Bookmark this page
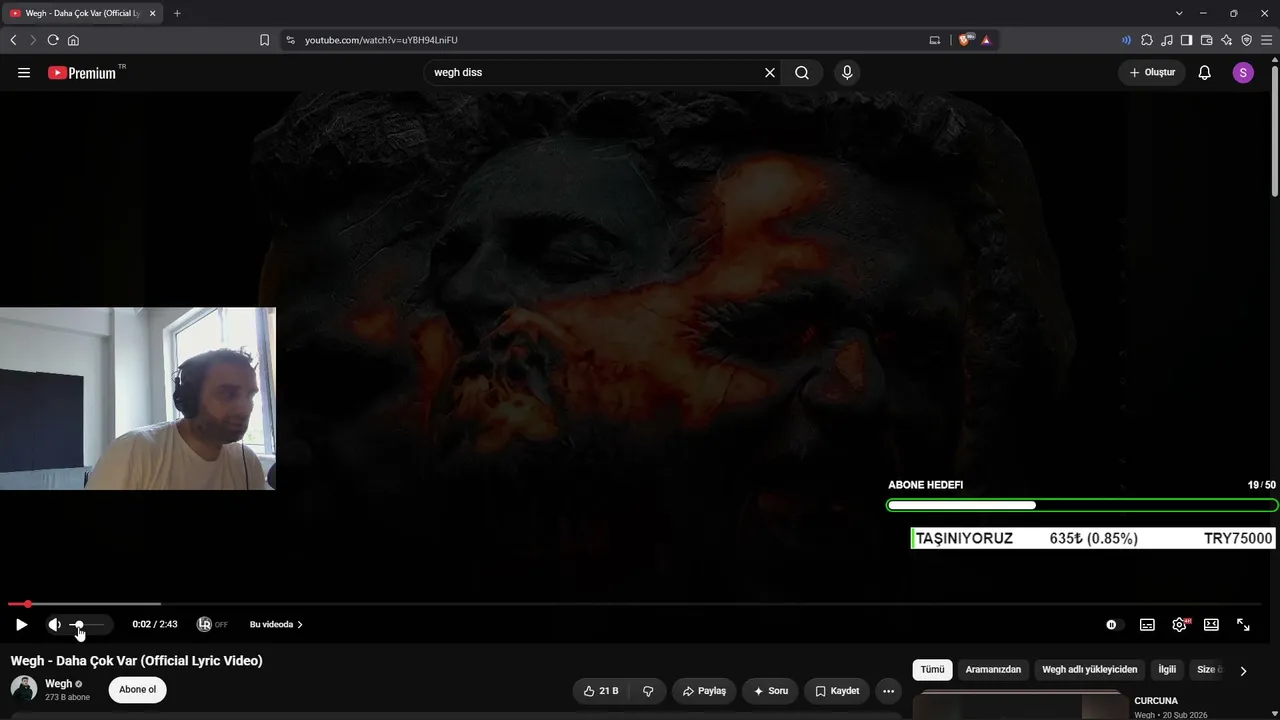Image resolution: width=1280 pixels, height=720 pixels. [x=264, y=40]
